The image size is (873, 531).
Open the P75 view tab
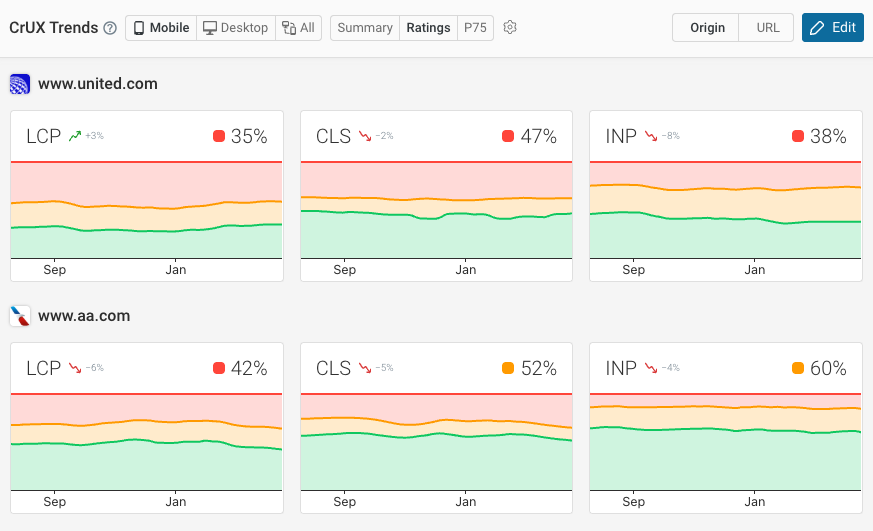475,28
